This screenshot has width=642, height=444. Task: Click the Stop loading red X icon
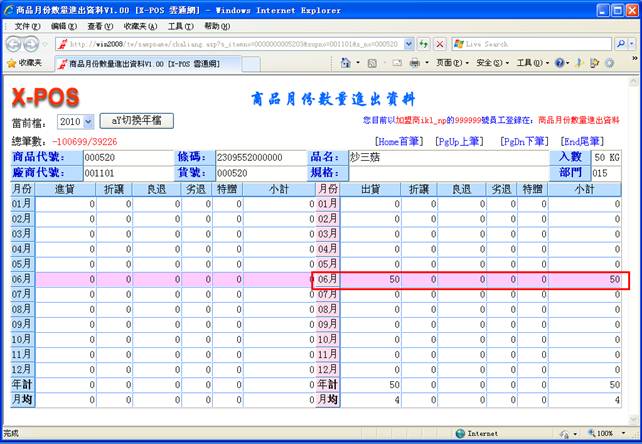(x=439, y=44)
